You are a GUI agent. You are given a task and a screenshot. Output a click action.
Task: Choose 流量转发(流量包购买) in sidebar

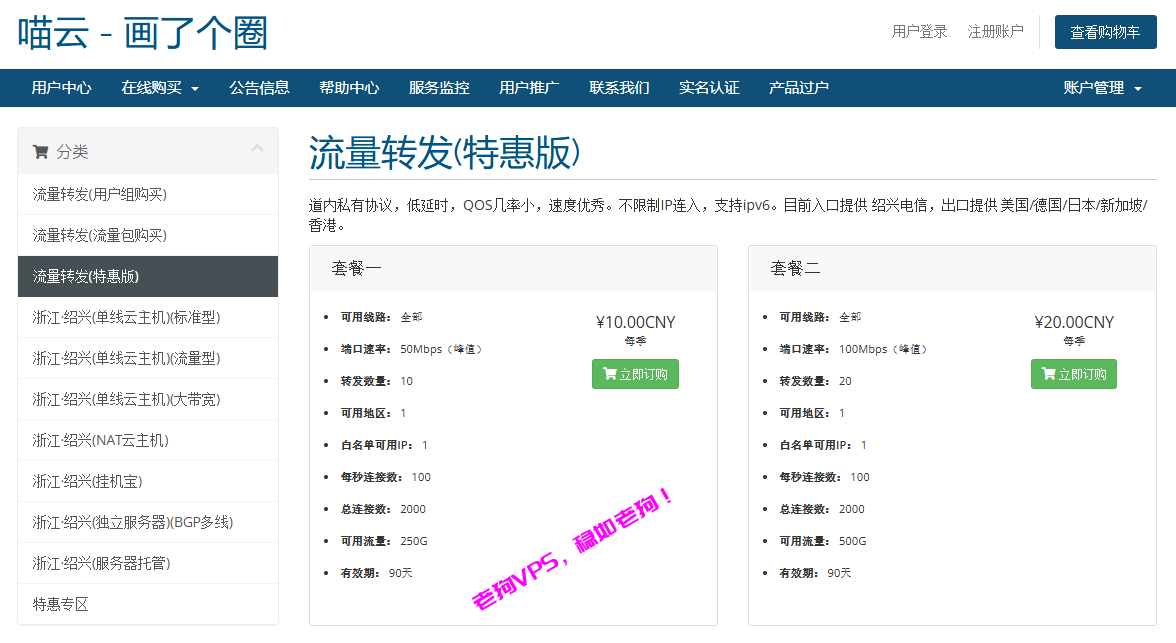tap(100, 235)
